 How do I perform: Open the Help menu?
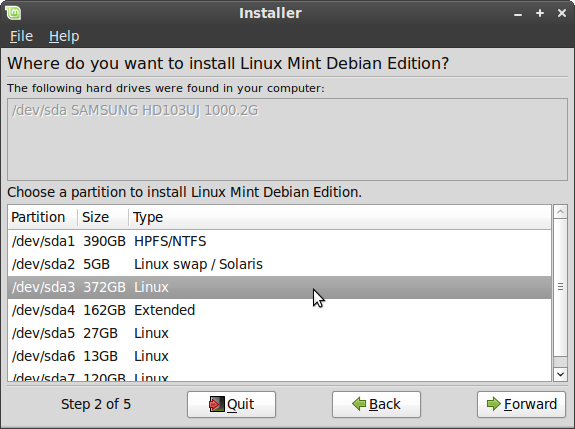tap(64, 36)
